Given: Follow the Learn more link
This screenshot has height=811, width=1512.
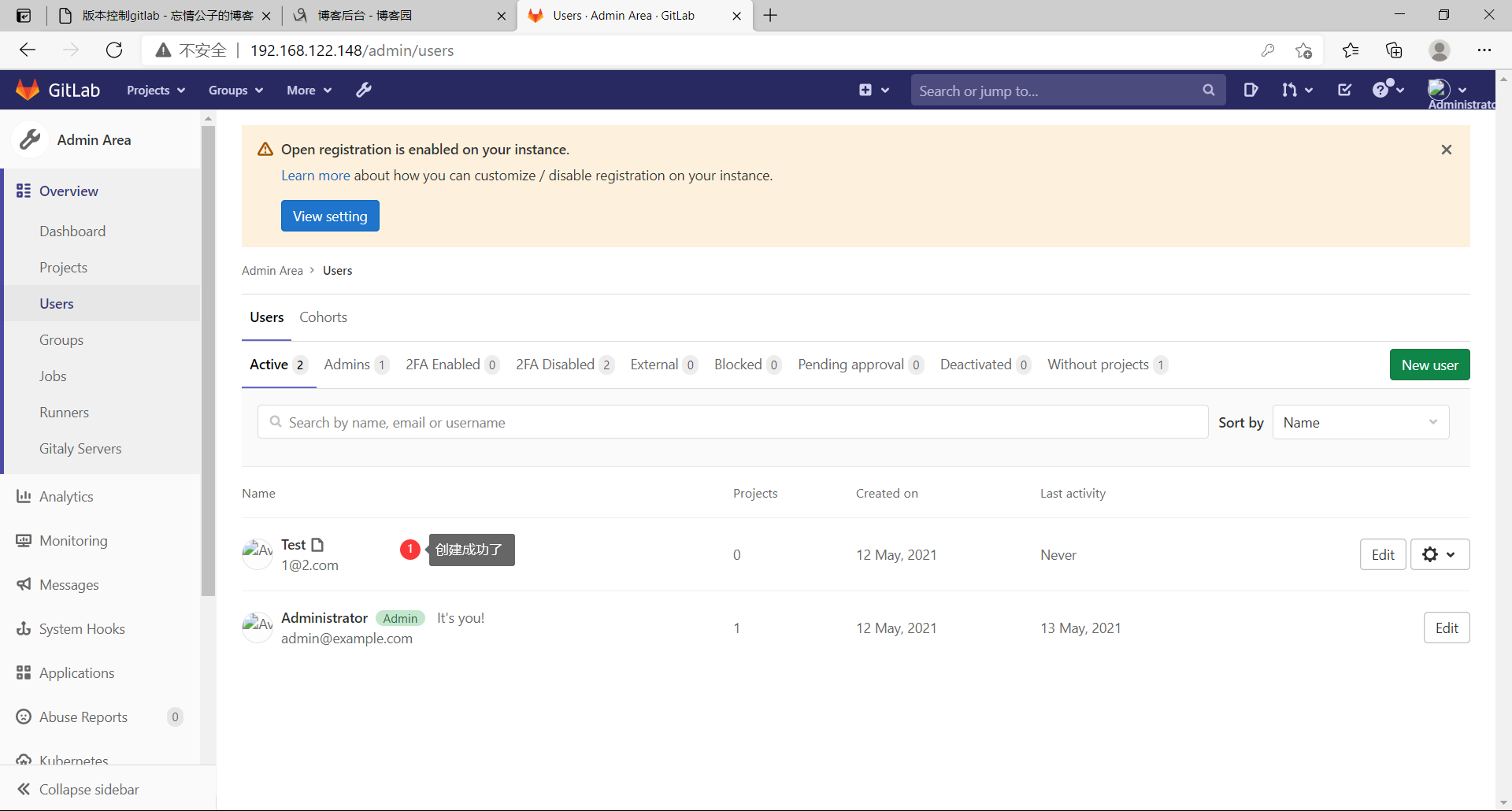Looking at the screenshot, I should click(x=316, y=176).
